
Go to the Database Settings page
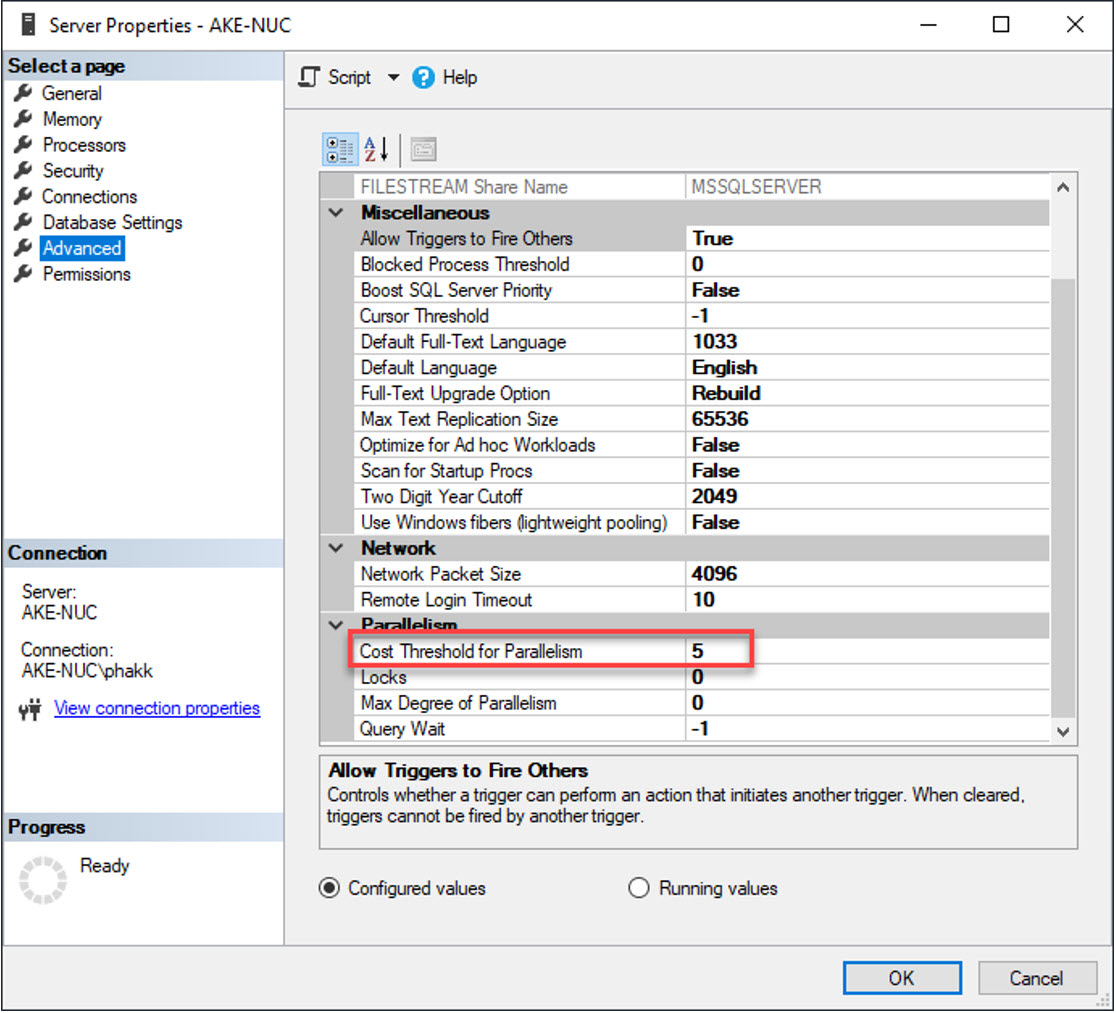click(112, 223)
